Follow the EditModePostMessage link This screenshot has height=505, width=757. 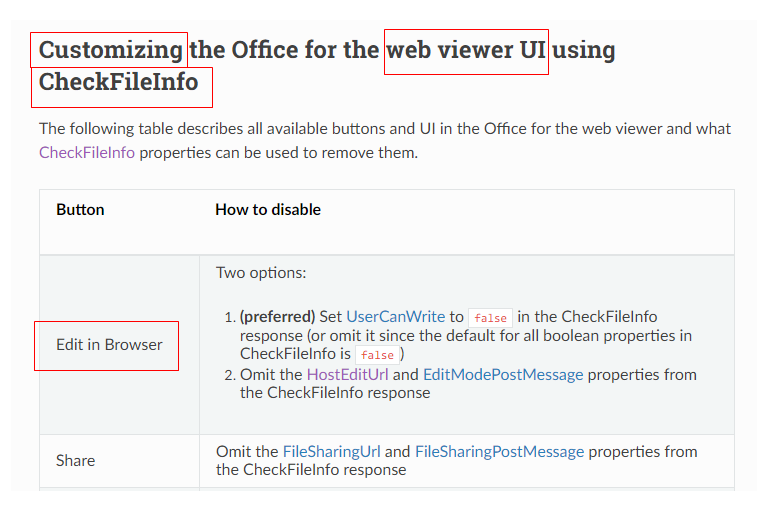[x=503, y=375]
